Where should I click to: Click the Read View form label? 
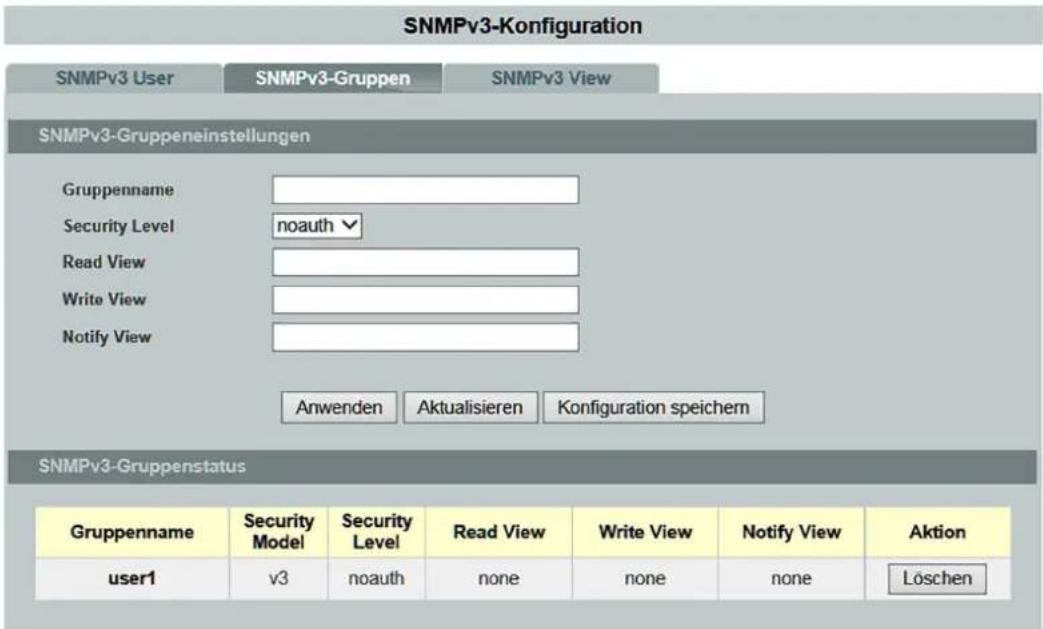[x=104, y=263]
